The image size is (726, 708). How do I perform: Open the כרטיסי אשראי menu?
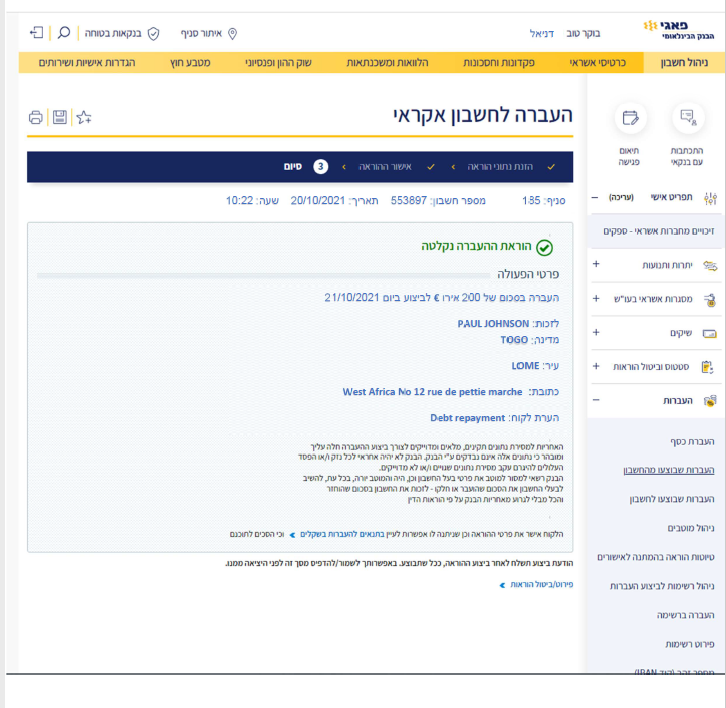pyautogui.click(x=597, y=63)
